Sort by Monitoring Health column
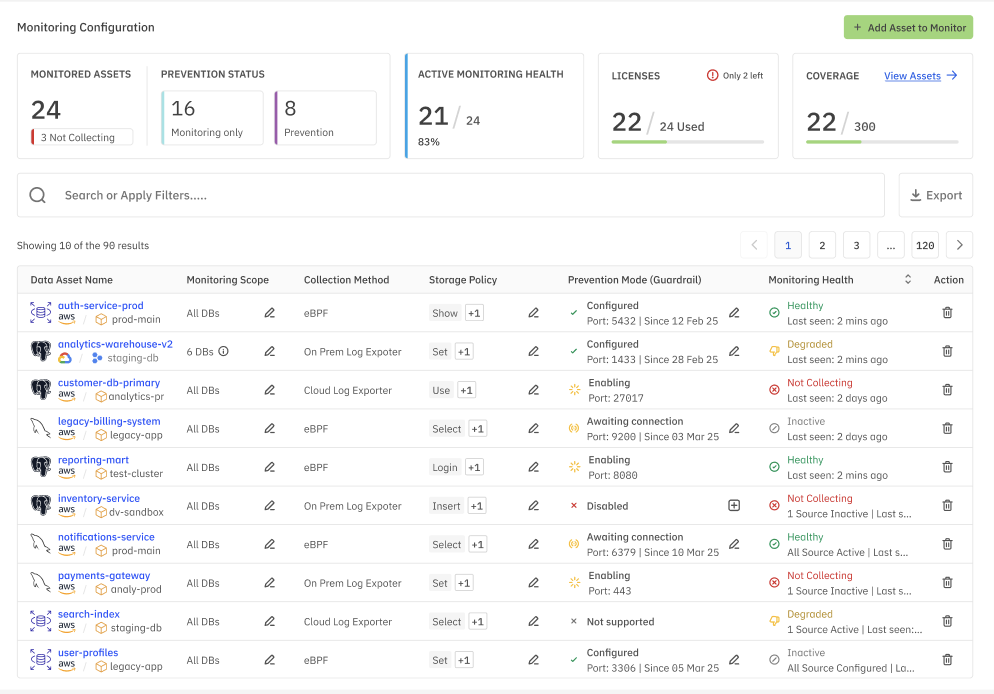 [x=908, y=280]
